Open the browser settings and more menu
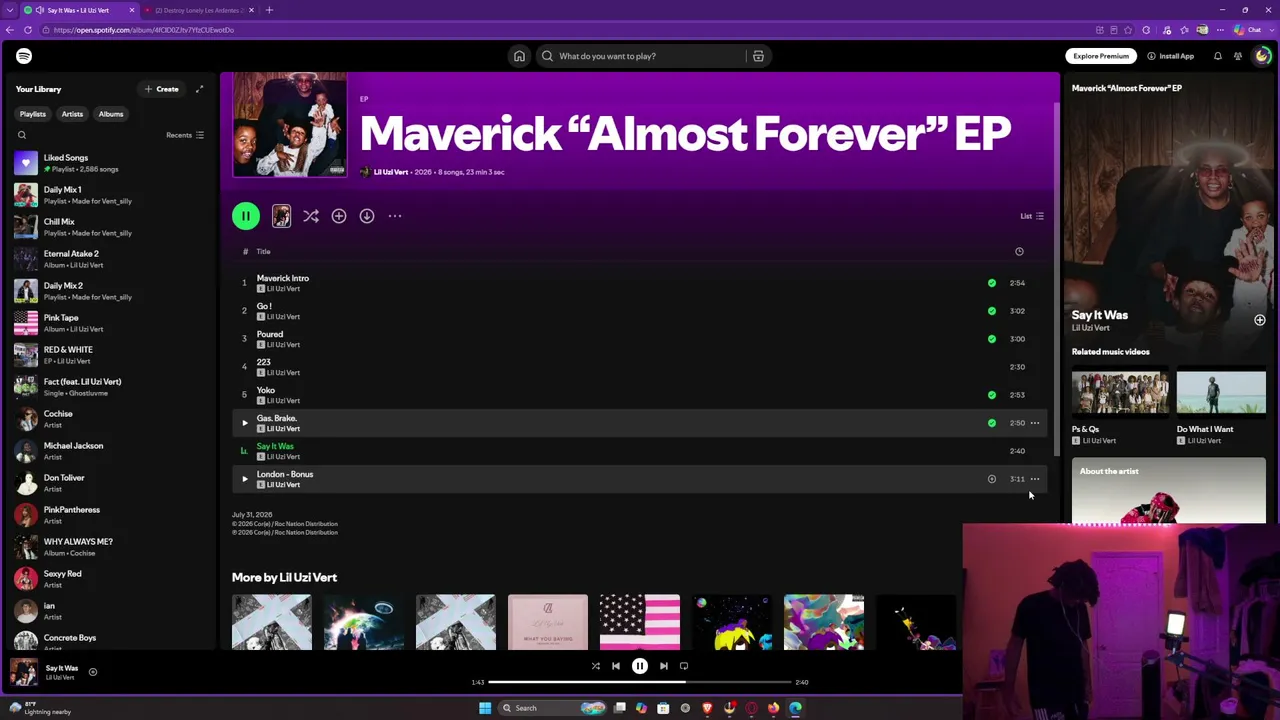This screenshot has height=720, width=1280. [x=1220, y=30]
